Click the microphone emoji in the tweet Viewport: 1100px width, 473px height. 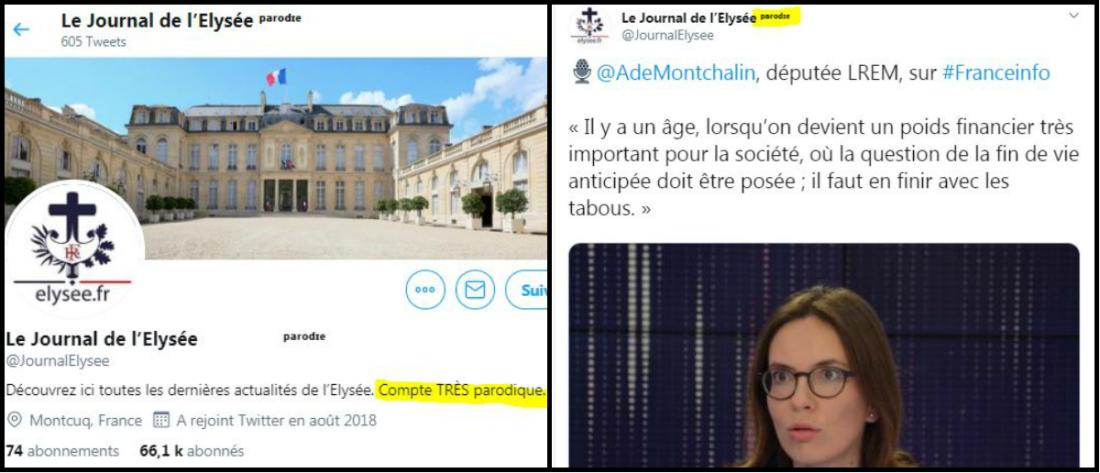[x=582, y=72]
